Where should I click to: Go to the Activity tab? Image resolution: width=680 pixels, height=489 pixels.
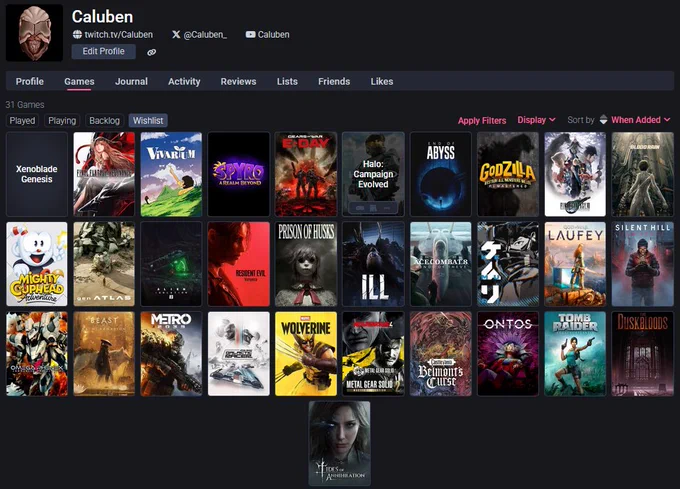[x=184, y=82]
